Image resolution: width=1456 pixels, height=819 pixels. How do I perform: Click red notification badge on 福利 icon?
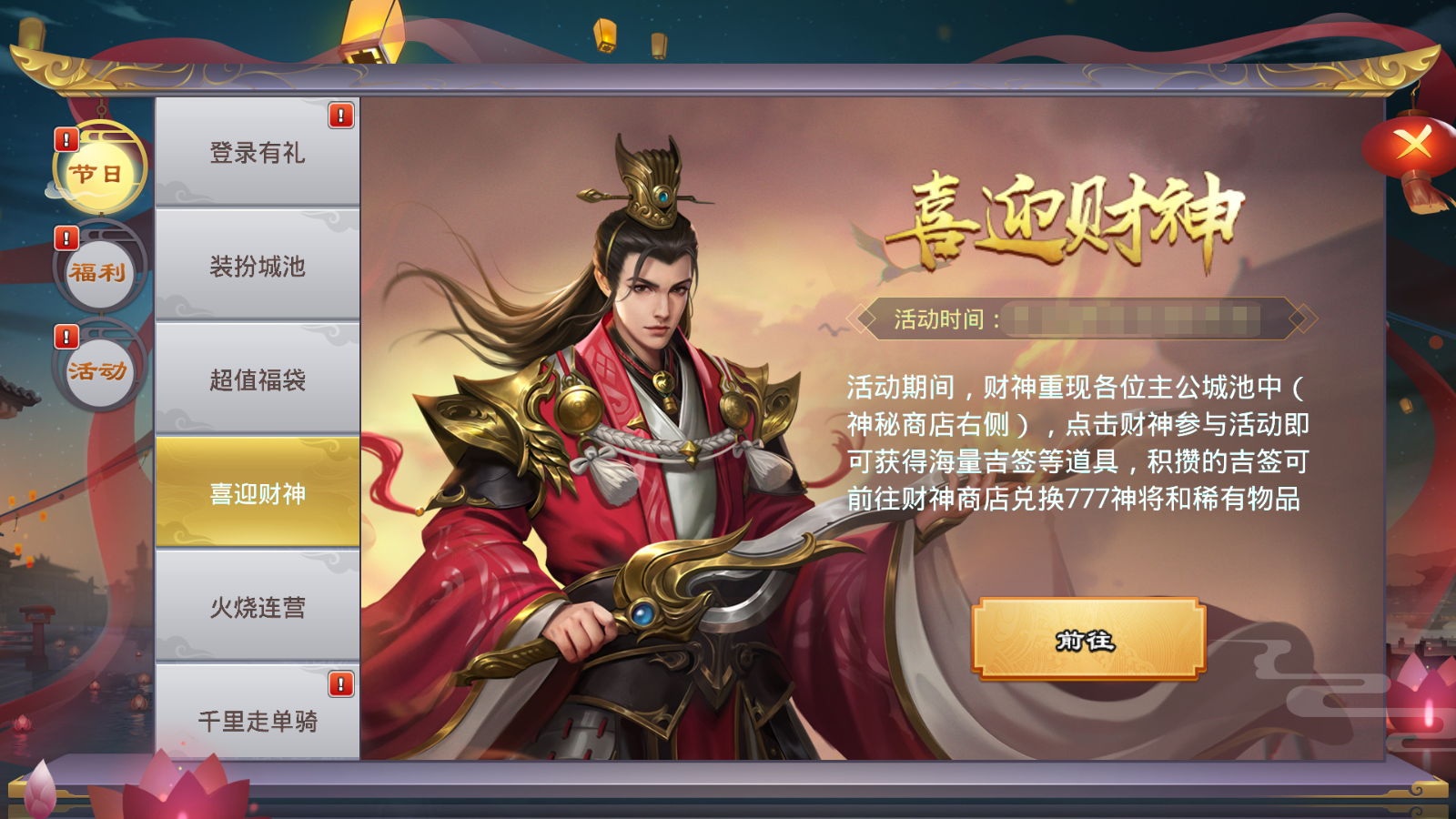point(66,238)
